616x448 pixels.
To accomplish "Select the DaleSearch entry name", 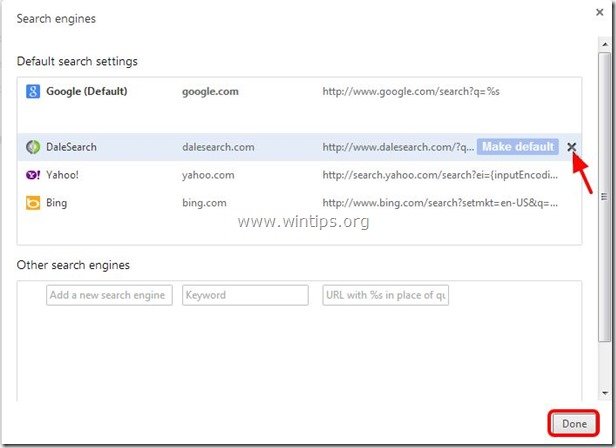I will tap(71, 147).
